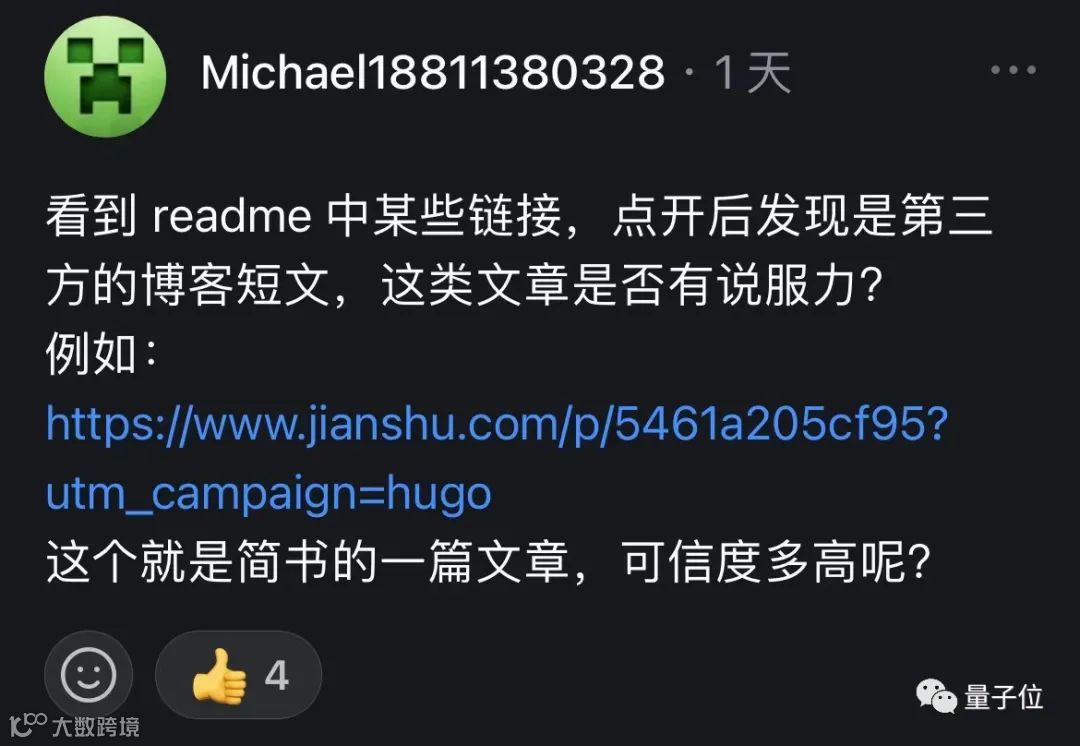Click the phrase 点开后发现是第三
The height and width of the screenshot is (746, 1080).
click(x=802, y=216)
